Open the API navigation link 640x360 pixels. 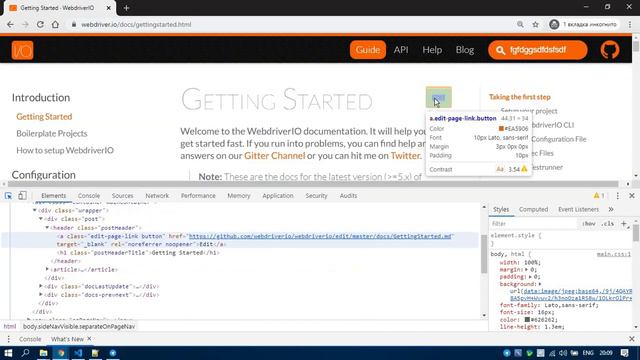[x=401, y=50]
